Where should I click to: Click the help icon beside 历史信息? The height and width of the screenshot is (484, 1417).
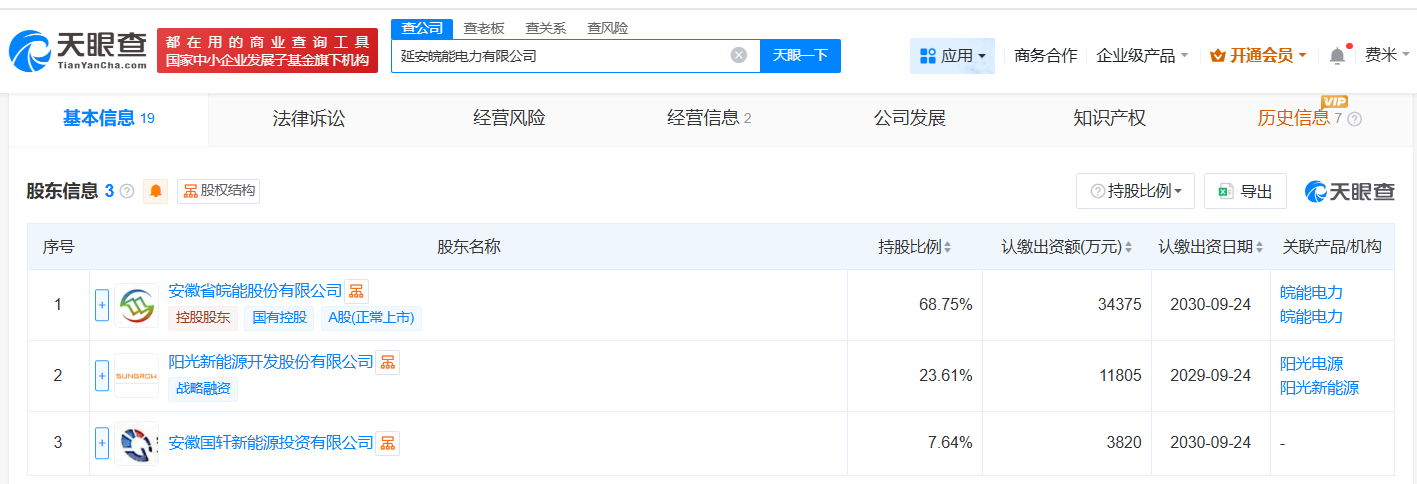1354,119
